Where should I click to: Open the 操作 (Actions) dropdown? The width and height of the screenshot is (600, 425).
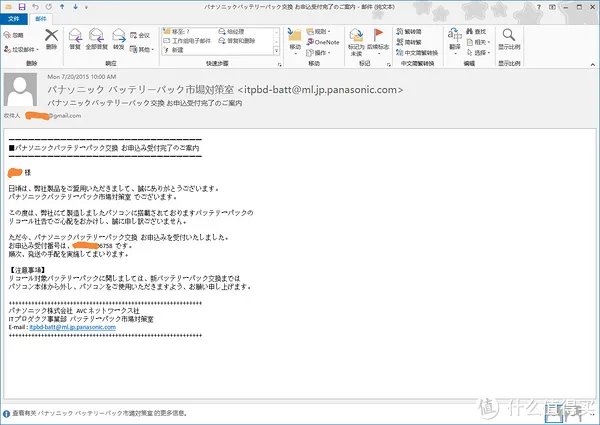click(318, 53)
